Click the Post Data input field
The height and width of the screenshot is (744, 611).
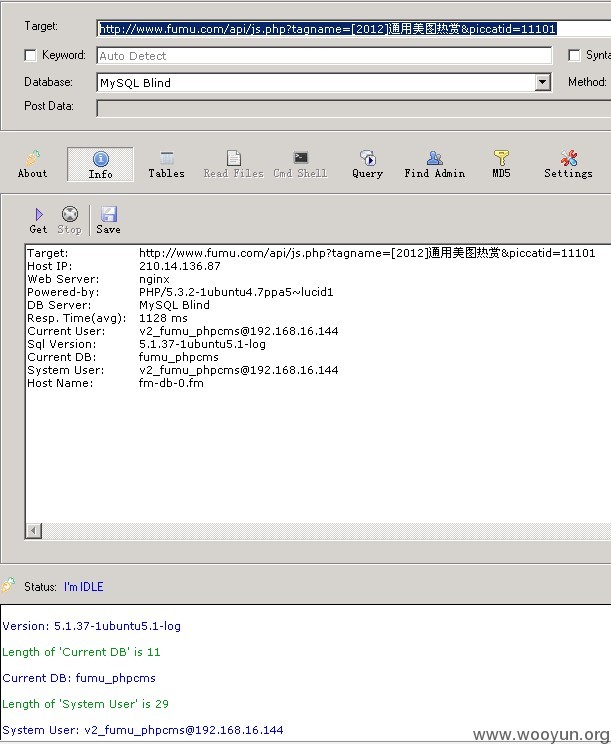pos(353,109)
